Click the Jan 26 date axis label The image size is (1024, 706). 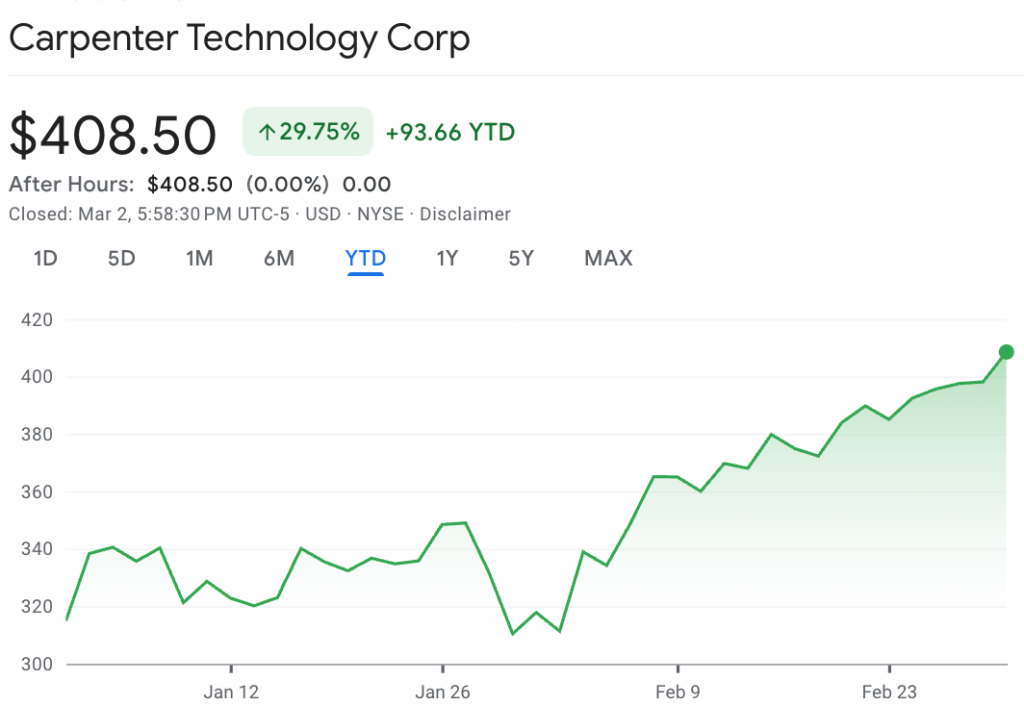tap(442, 692)
